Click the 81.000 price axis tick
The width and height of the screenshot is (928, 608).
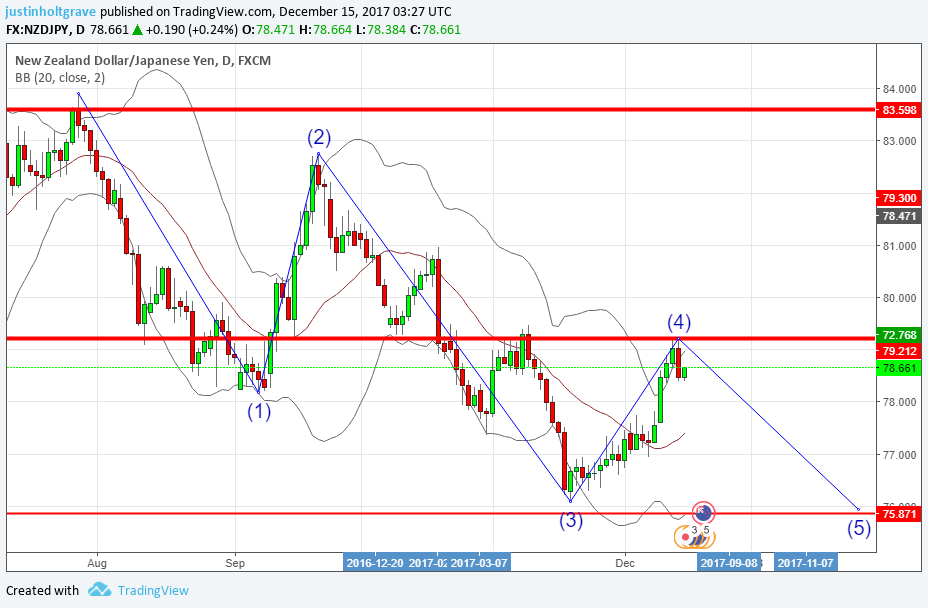click(x=899, y=246)
